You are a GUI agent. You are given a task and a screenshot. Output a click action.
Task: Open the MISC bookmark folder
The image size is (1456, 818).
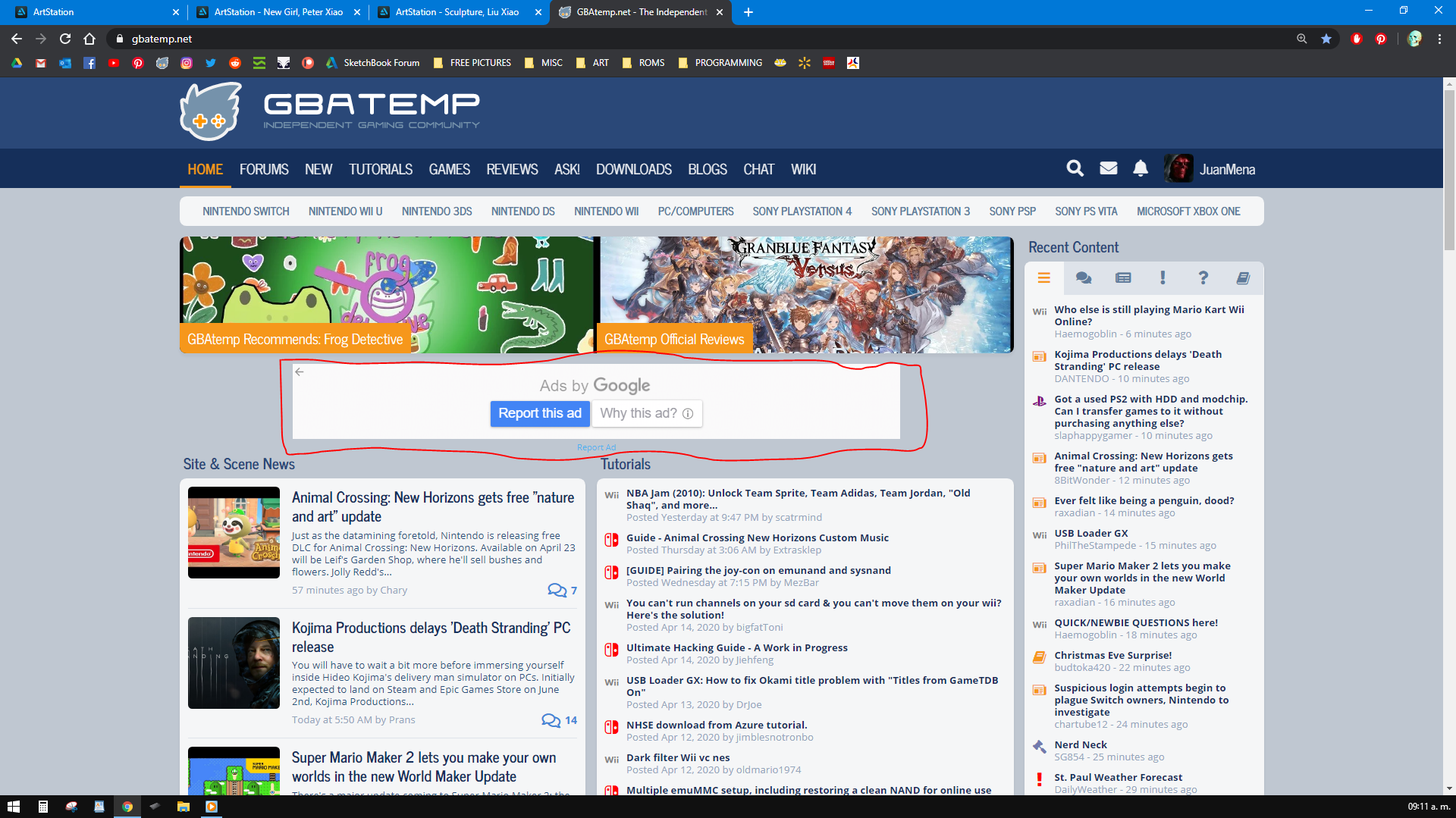[544, 63]
